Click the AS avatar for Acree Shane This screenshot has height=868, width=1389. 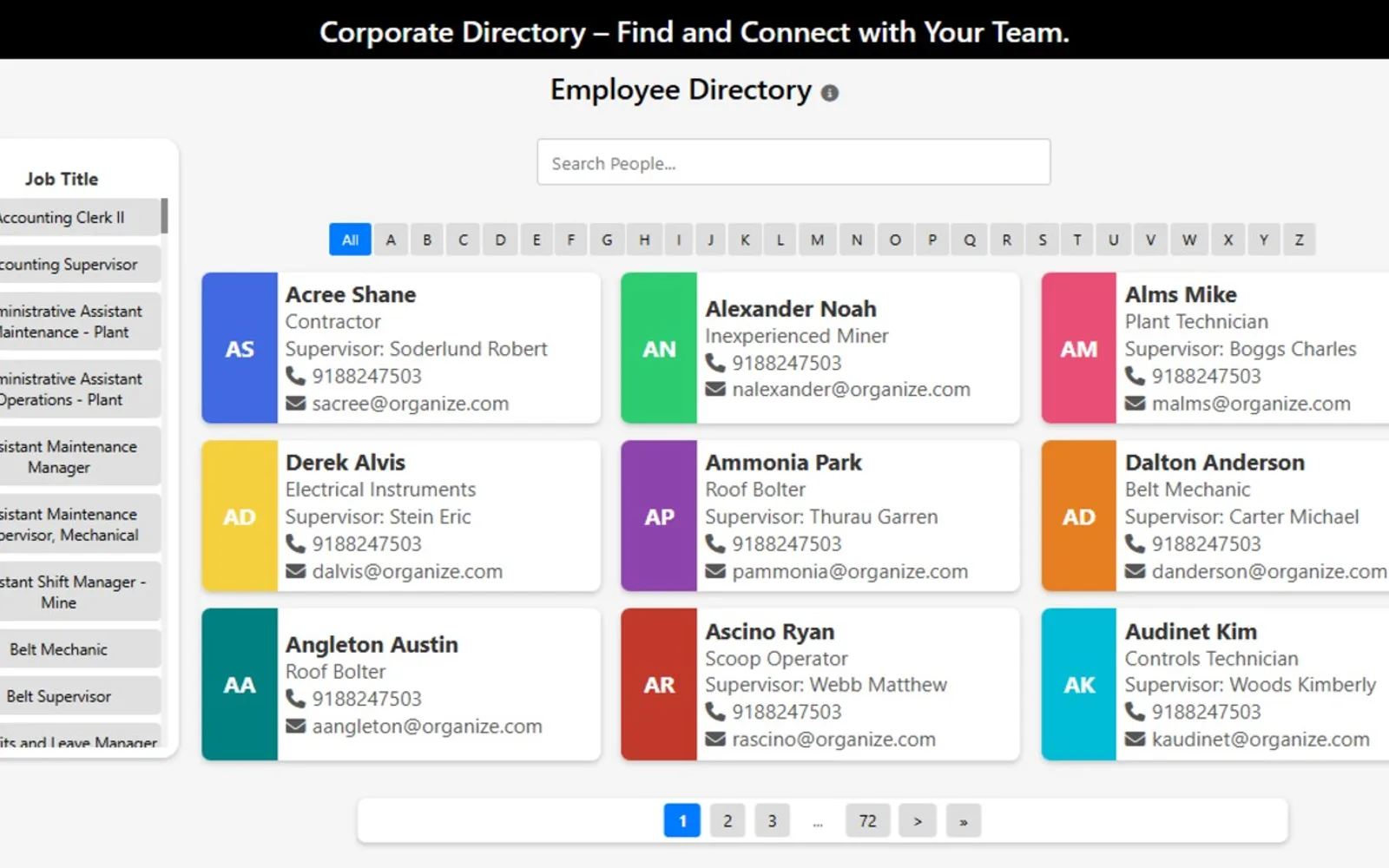click(x=240, y=348)
